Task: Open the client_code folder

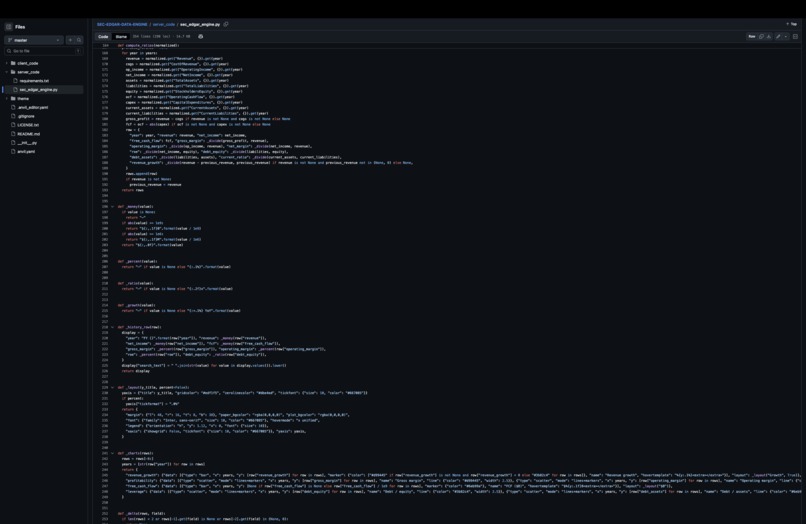Action: (x=28, y=63)
